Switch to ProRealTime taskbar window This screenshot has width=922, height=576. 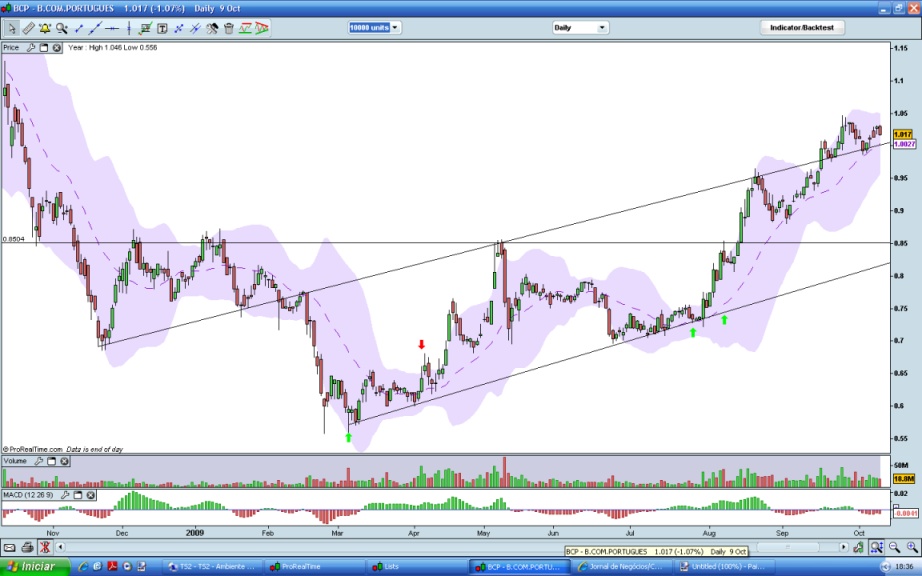313,567
